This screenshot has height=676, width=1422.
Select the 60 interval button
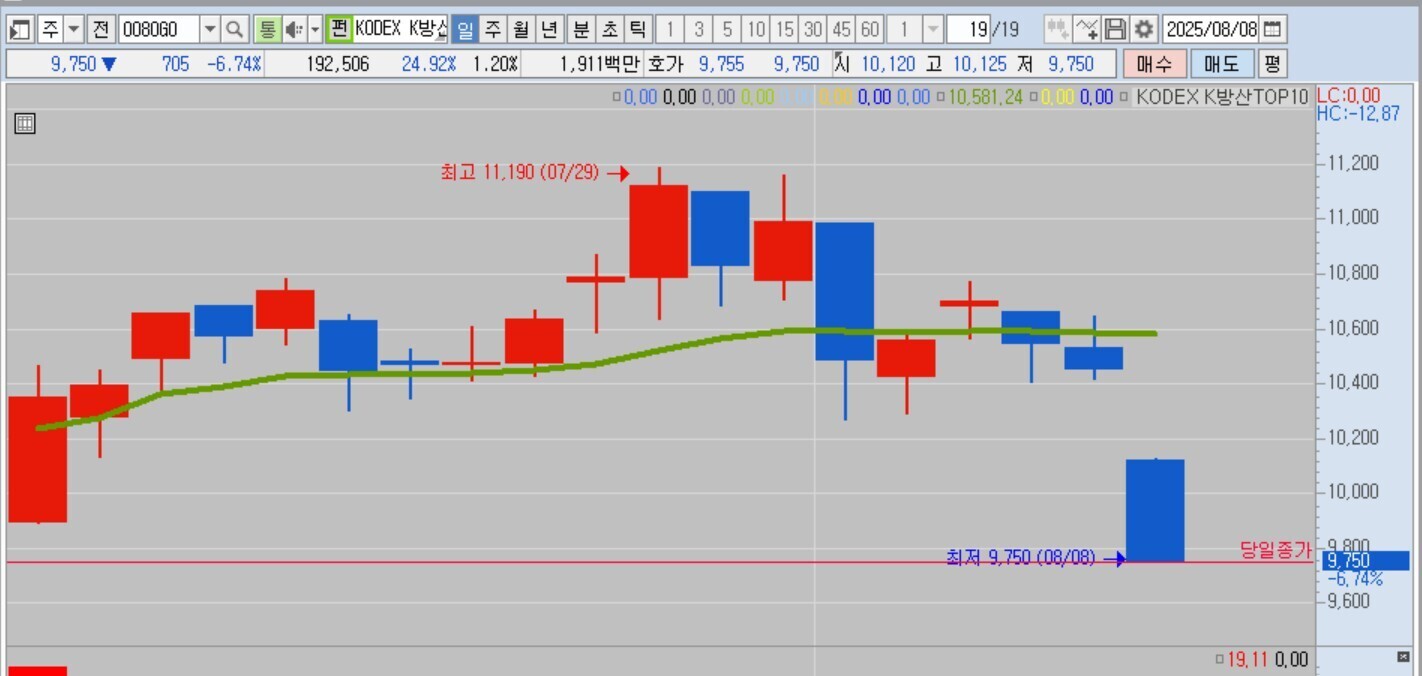click(870, 29)
